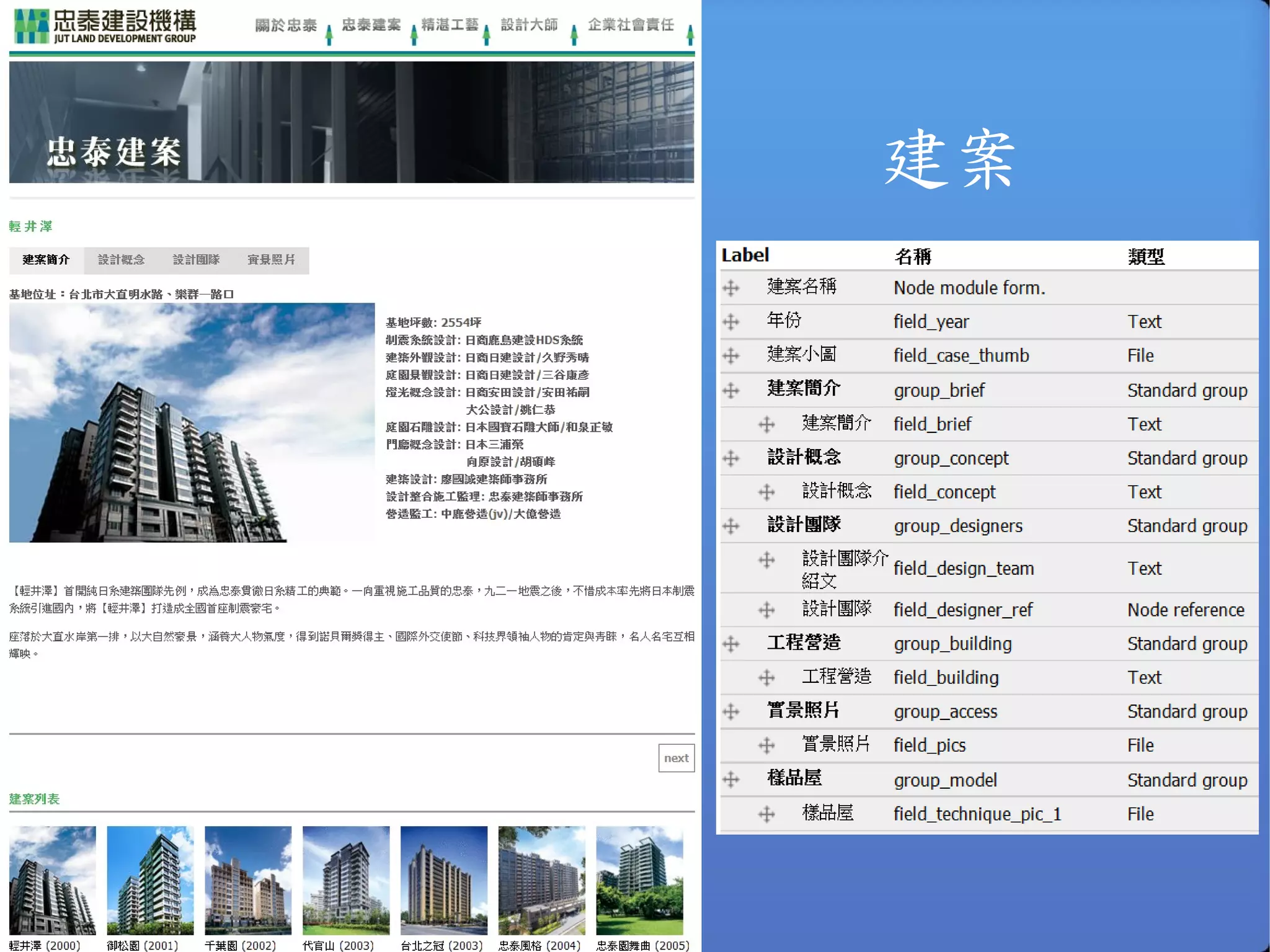Image resolution: width=1270 pixels, height=952 pixels.
Task: Open the 關於忠泰 menu
Action: 286,25
